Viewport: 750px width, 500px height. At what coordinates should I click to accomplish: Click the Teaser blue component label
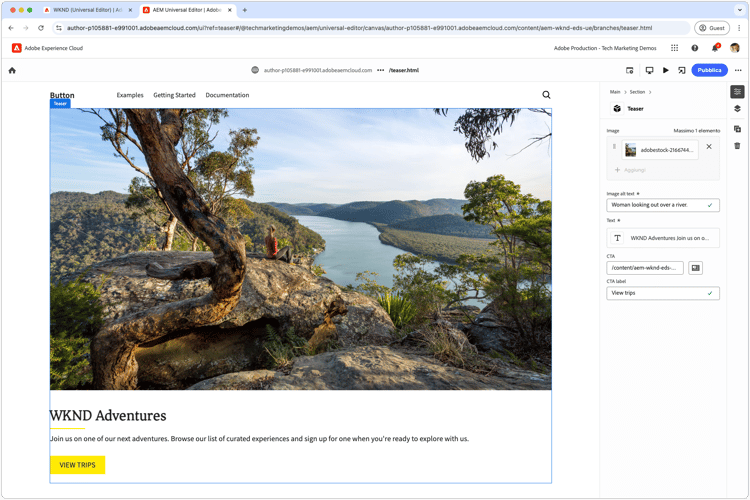60,104
